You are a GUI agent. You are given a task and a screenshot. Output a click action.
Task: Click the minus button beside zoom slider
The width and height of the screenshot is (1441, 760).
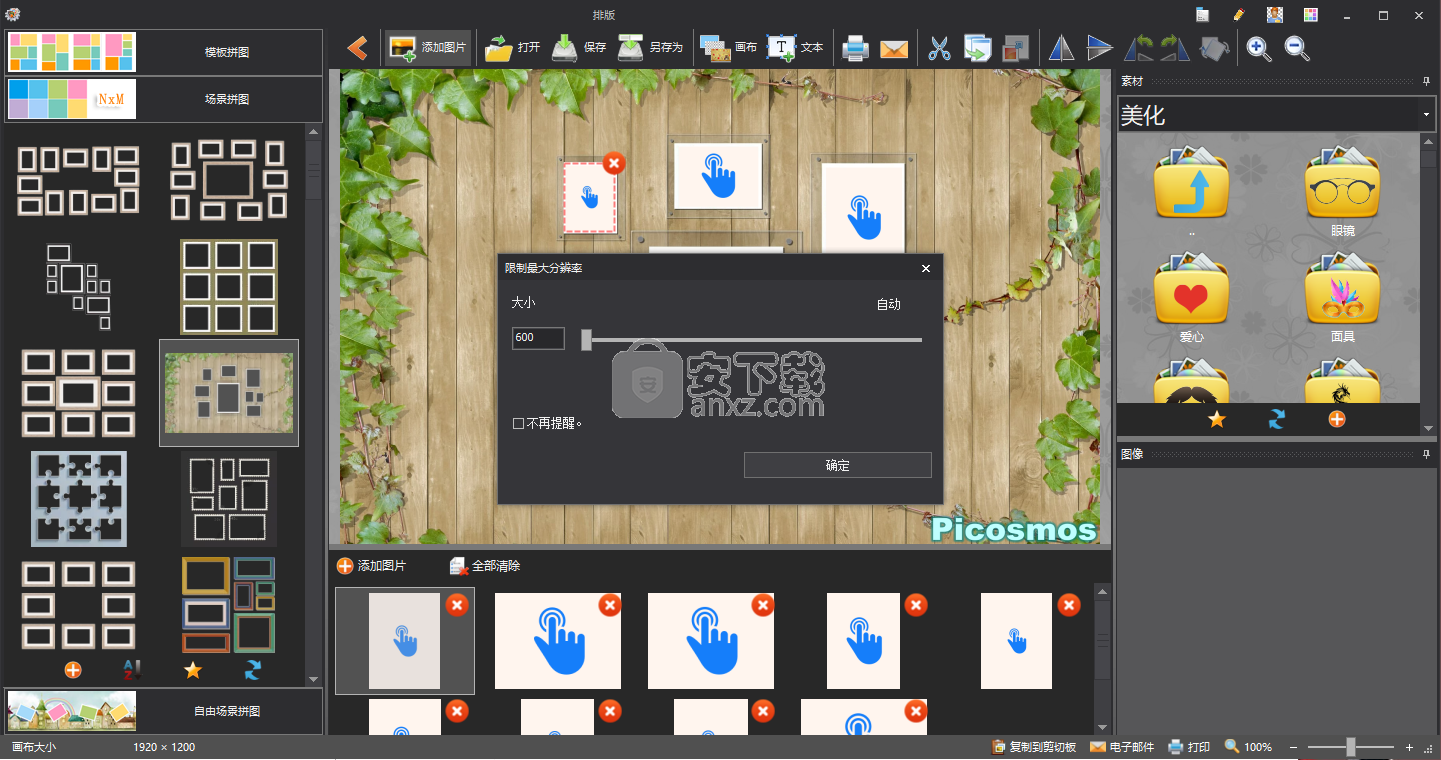coord(1293,747)
